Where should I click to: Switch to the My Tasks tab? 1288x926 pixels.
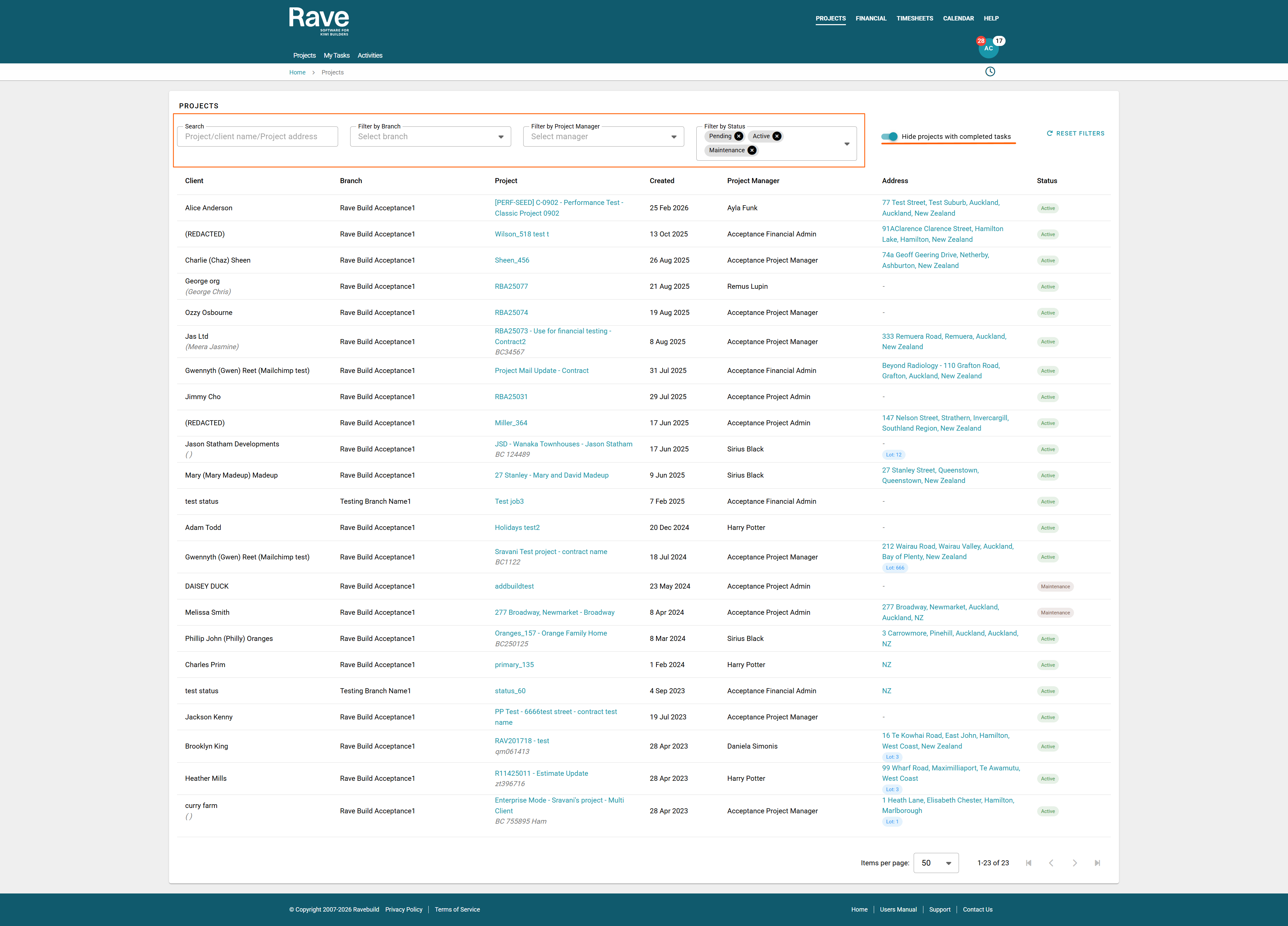(337, 56)
